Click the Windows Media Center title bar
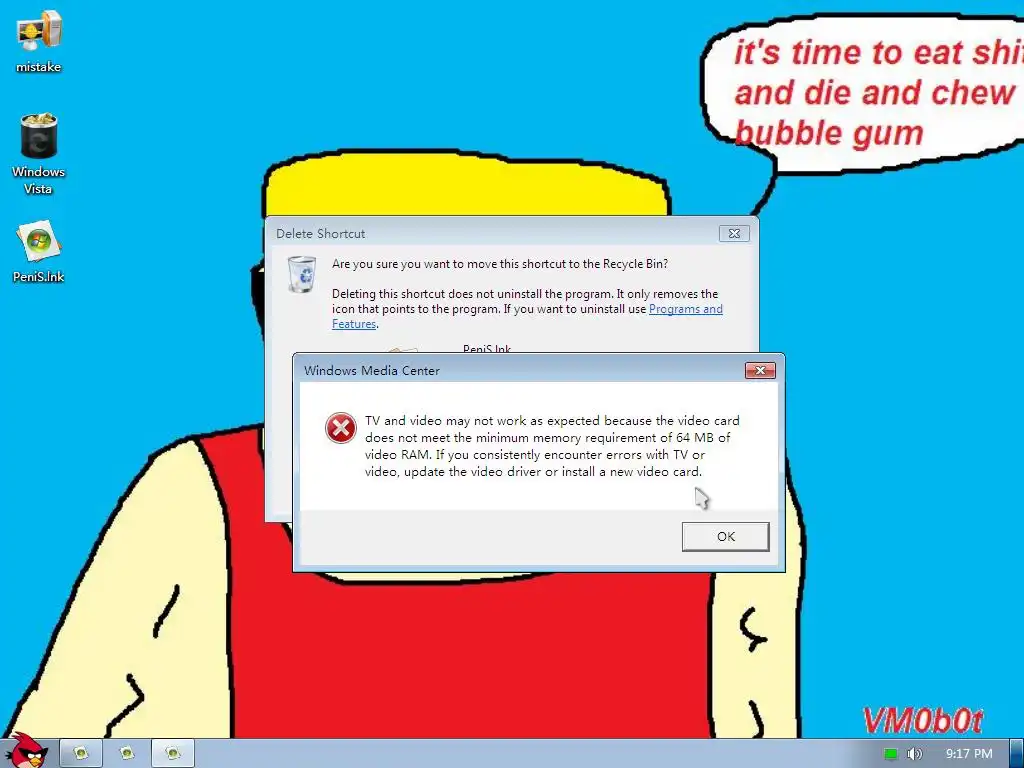The height and width of the screenshot is (768, 1024). 522,370
